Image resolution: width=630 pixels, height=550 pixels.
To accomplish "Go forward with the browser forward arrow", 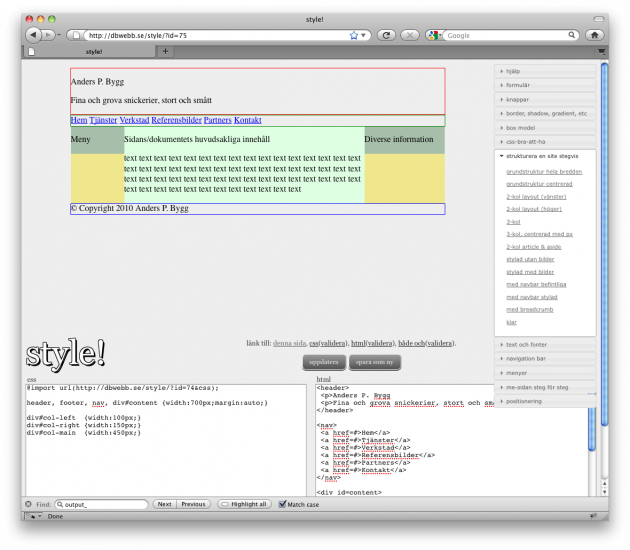I will [x=48, y=35].
